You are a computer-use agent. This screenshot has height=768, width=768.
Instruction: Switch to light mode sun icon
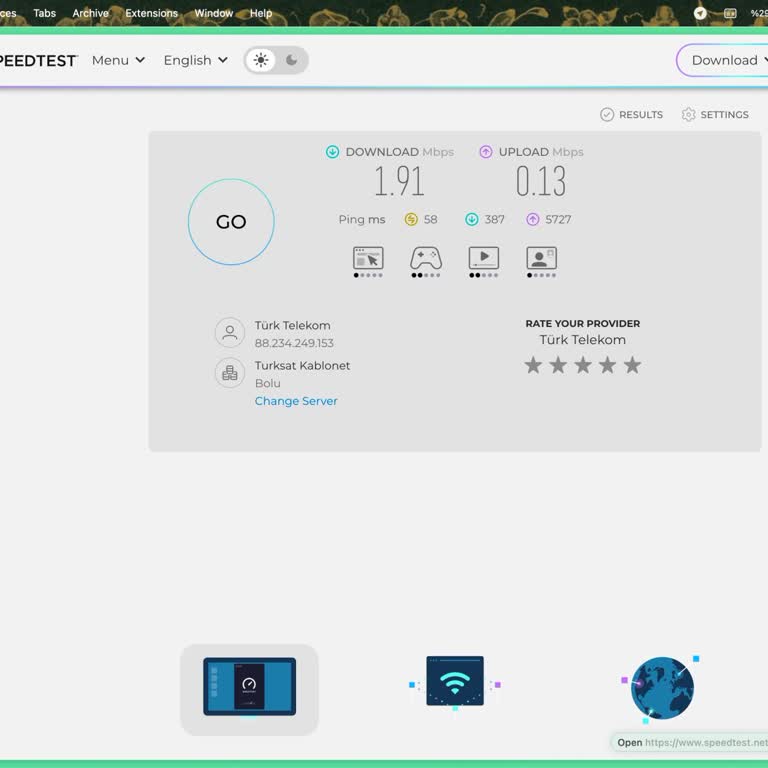261,60
